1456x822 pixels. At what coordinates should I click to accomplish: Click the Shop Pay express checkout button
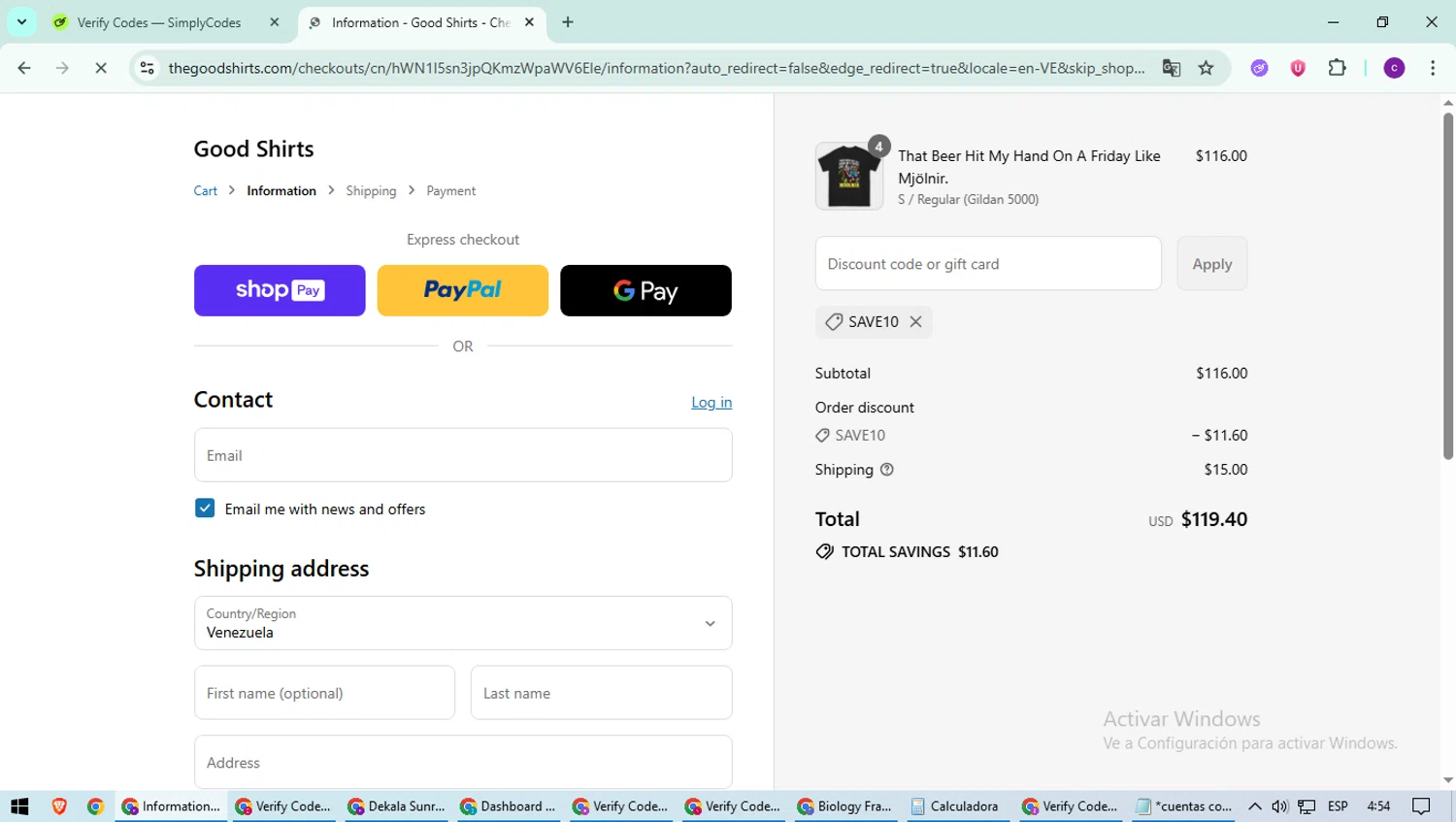tap(280, 290)
